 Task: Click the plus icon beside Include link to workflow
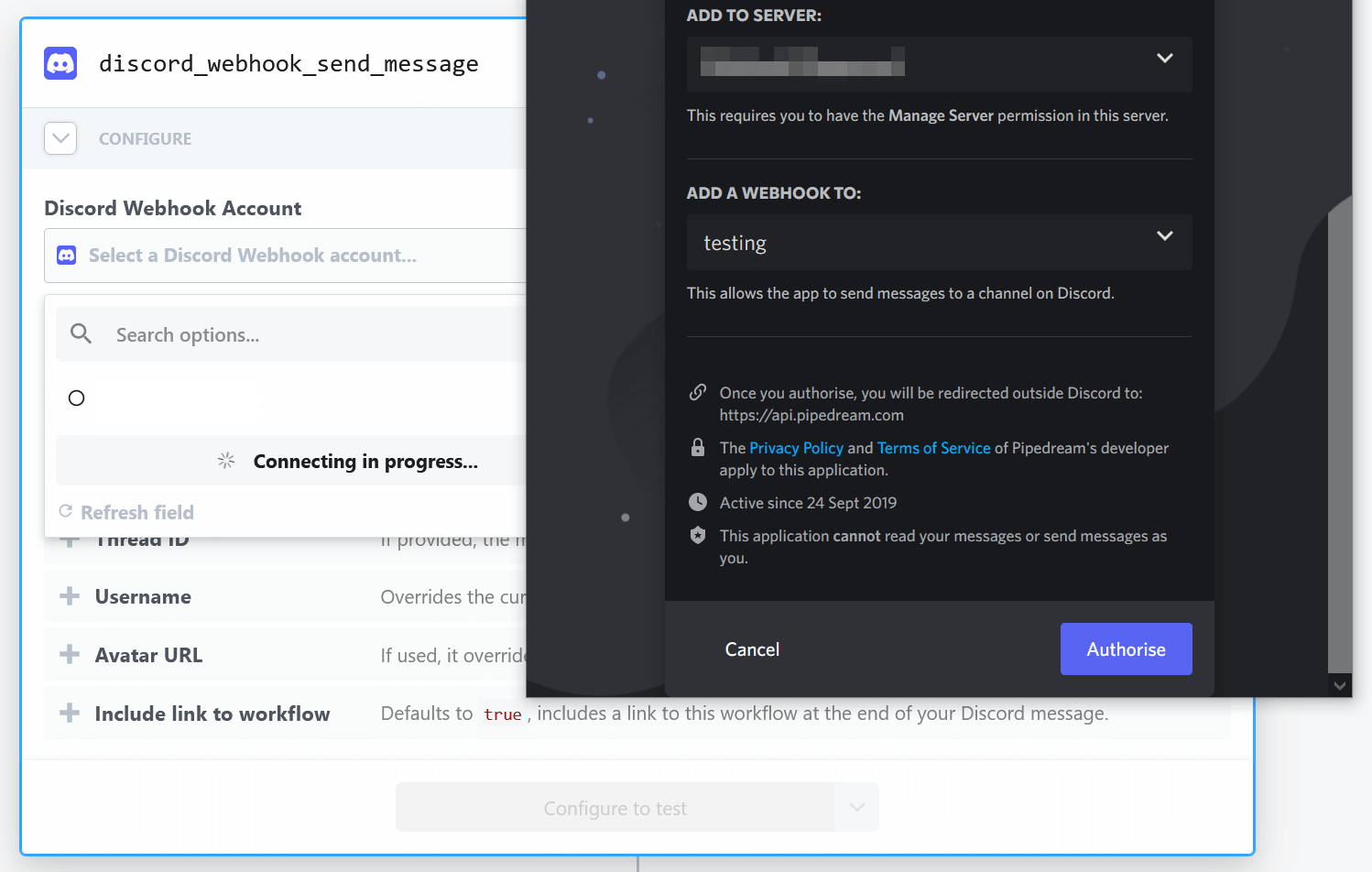pyautogui.click(x=69, y=713)
